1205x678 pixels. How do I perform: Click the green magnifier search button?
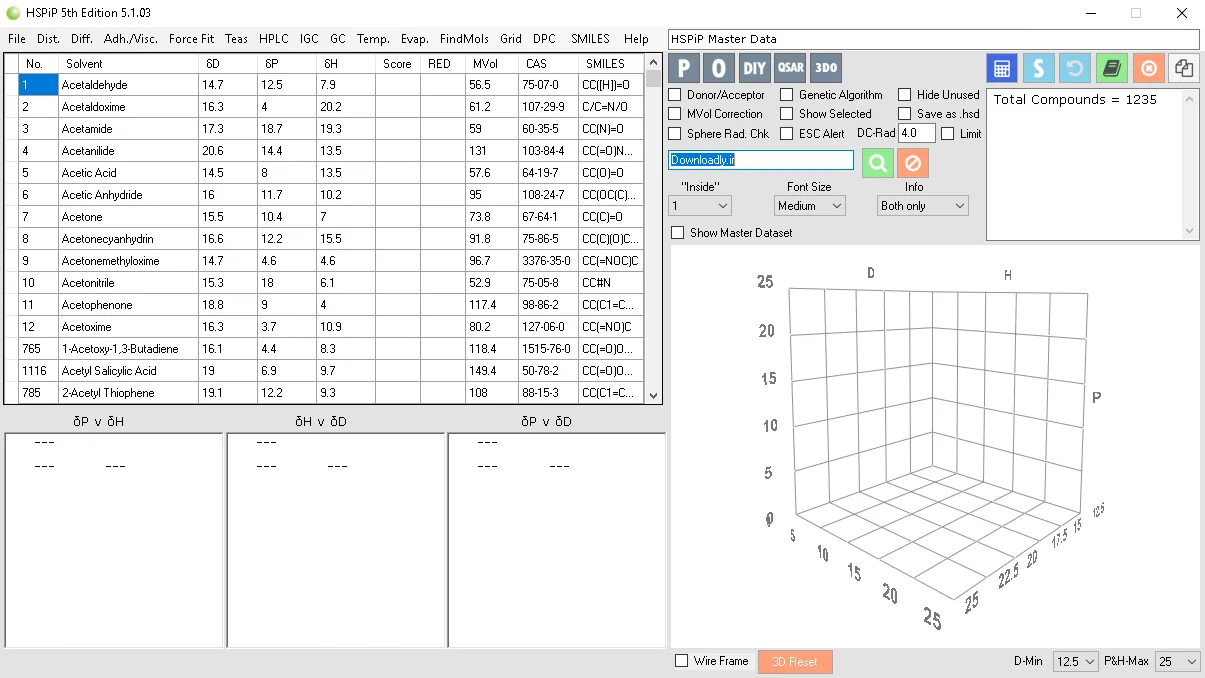pyautogui.click(x=877, y=162)
